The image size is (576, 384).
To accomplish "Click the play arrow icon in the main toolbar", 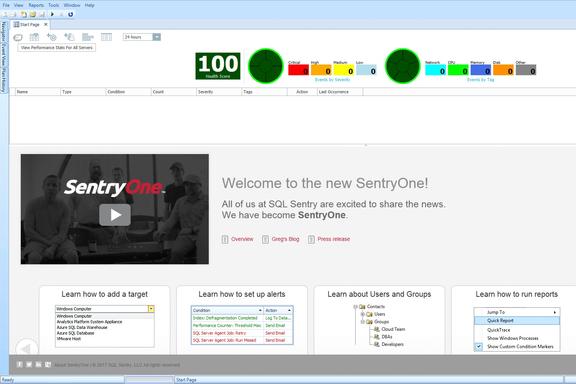I will click(x=52, y=14).
